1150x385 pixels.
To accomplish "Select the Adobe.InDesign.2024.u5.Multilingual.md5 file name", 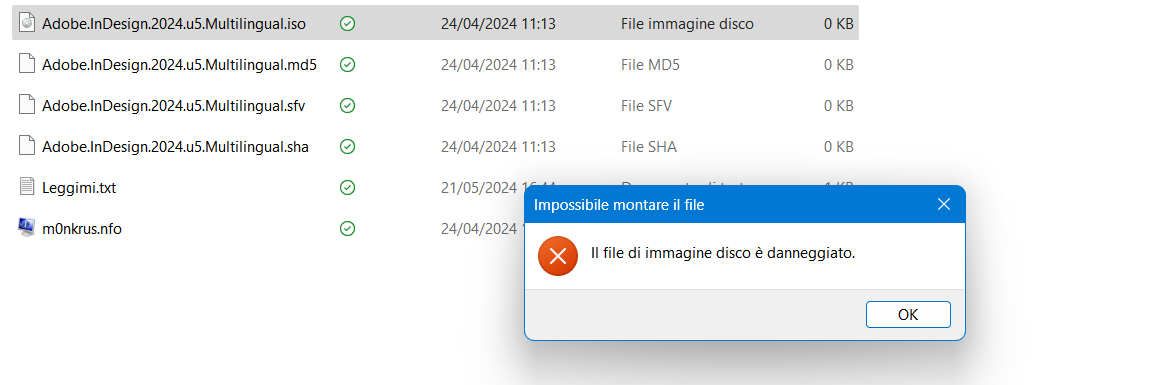I will pyautogui.click(x=180, y=65).
